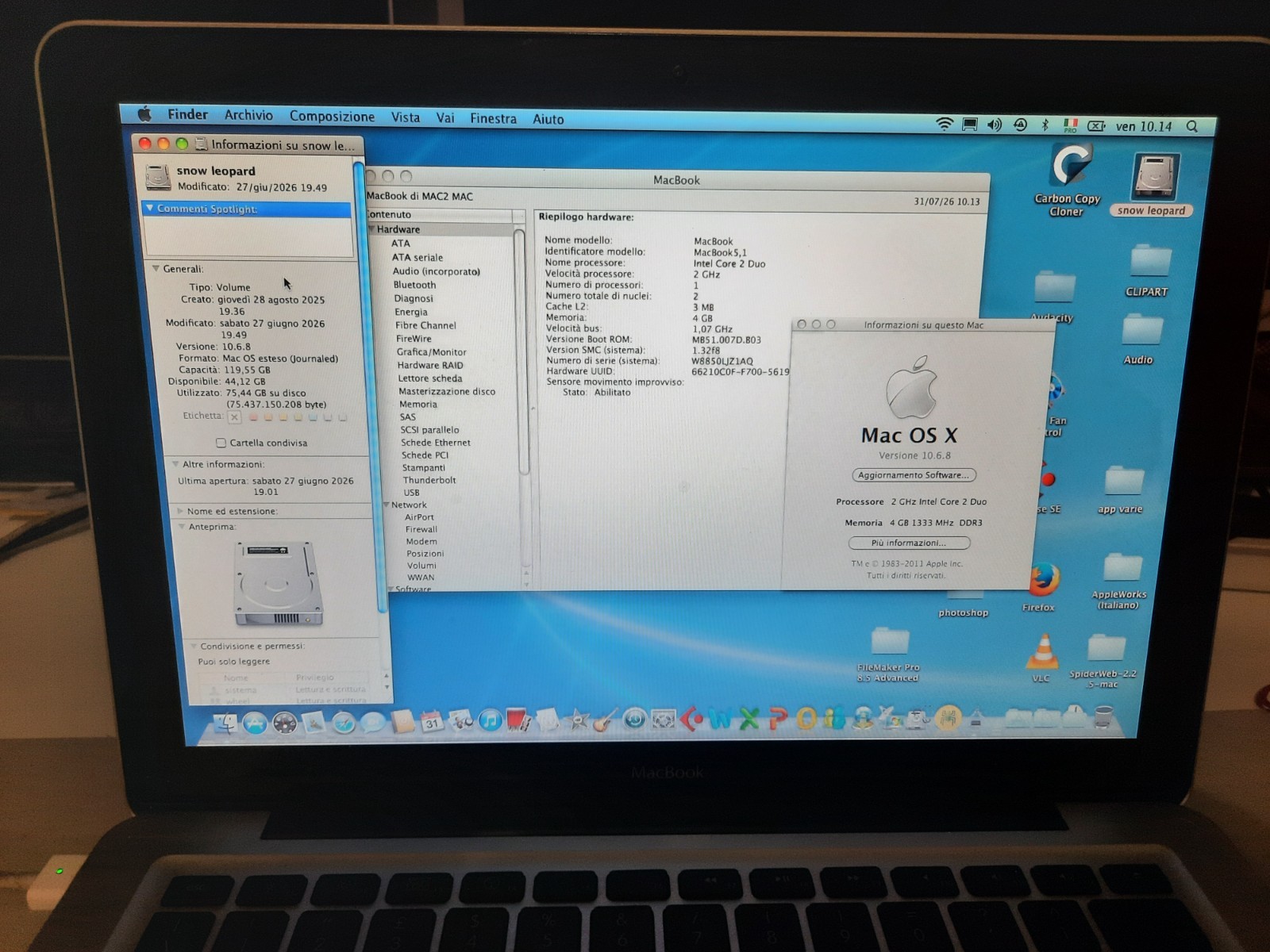
Task: Collapse the Generali section
Action: click(156, 269)
